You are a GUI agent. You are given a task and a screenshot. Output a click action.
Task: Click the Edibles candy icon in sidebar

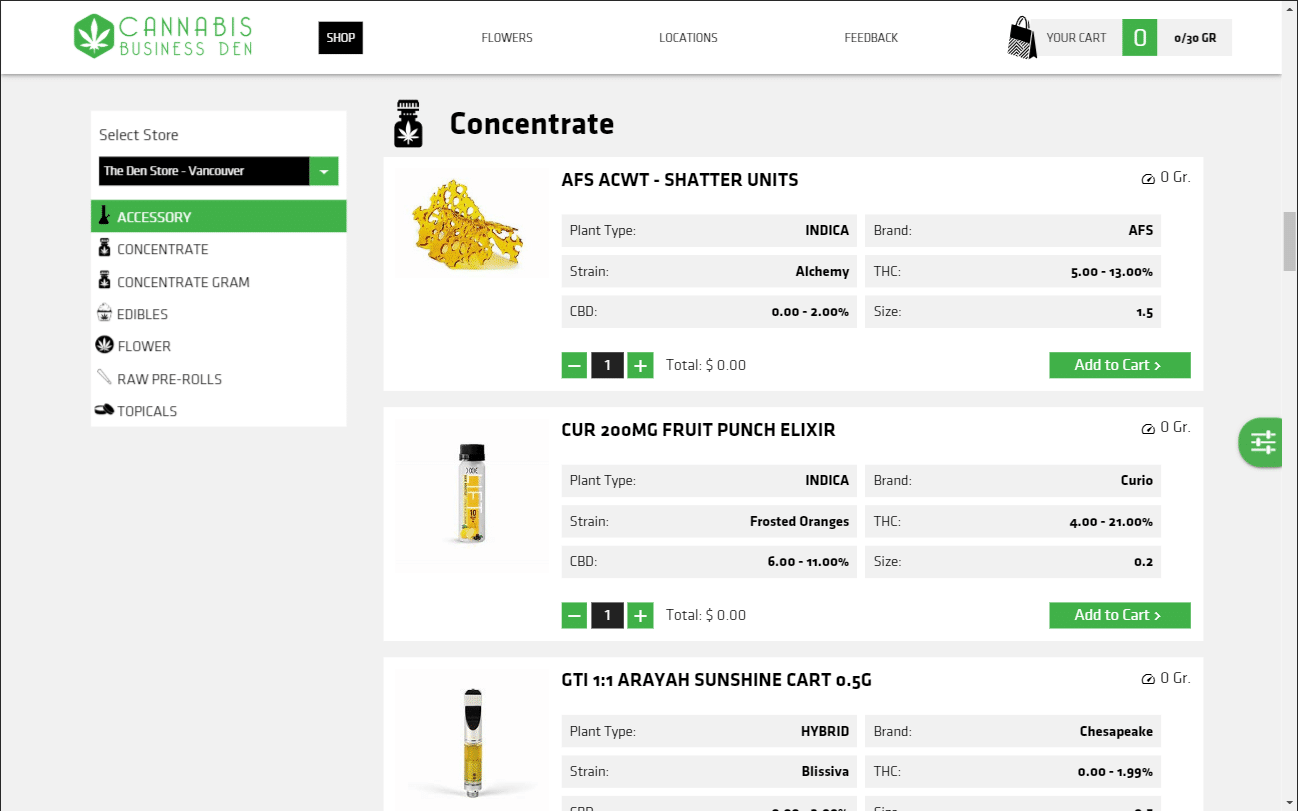(x=104, y=313)
